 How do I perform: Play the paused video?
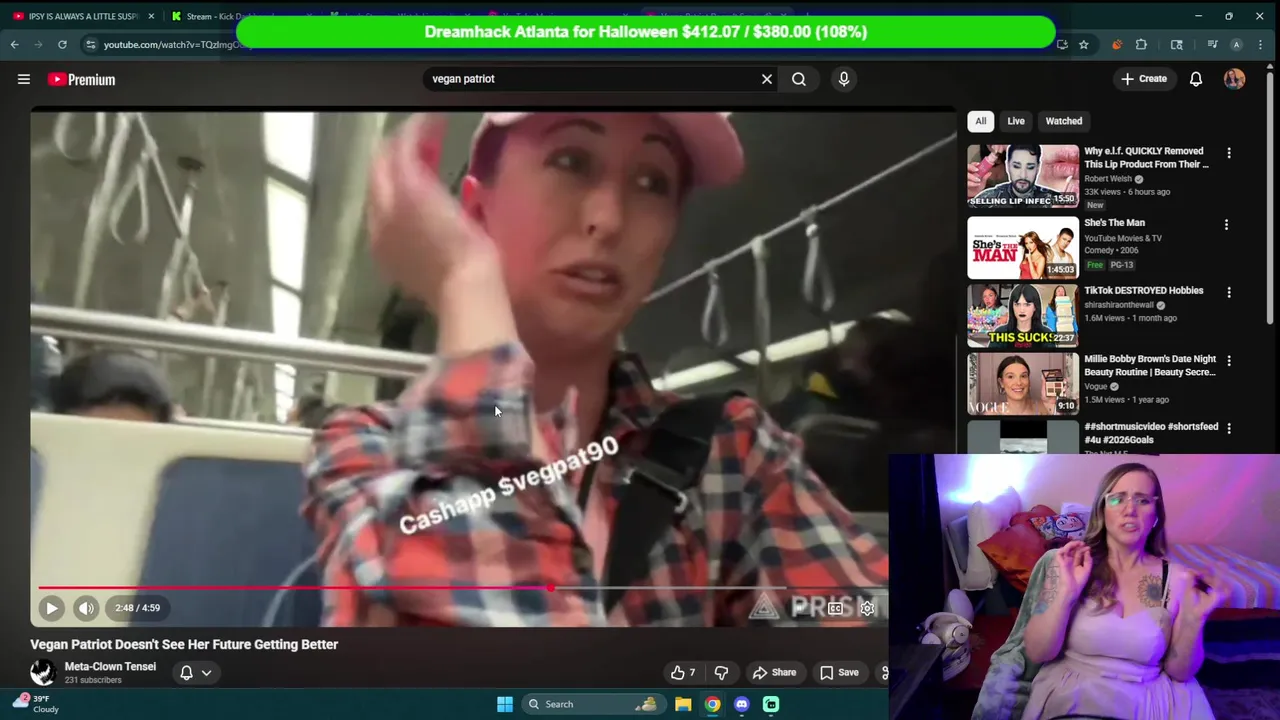point(52,608)
